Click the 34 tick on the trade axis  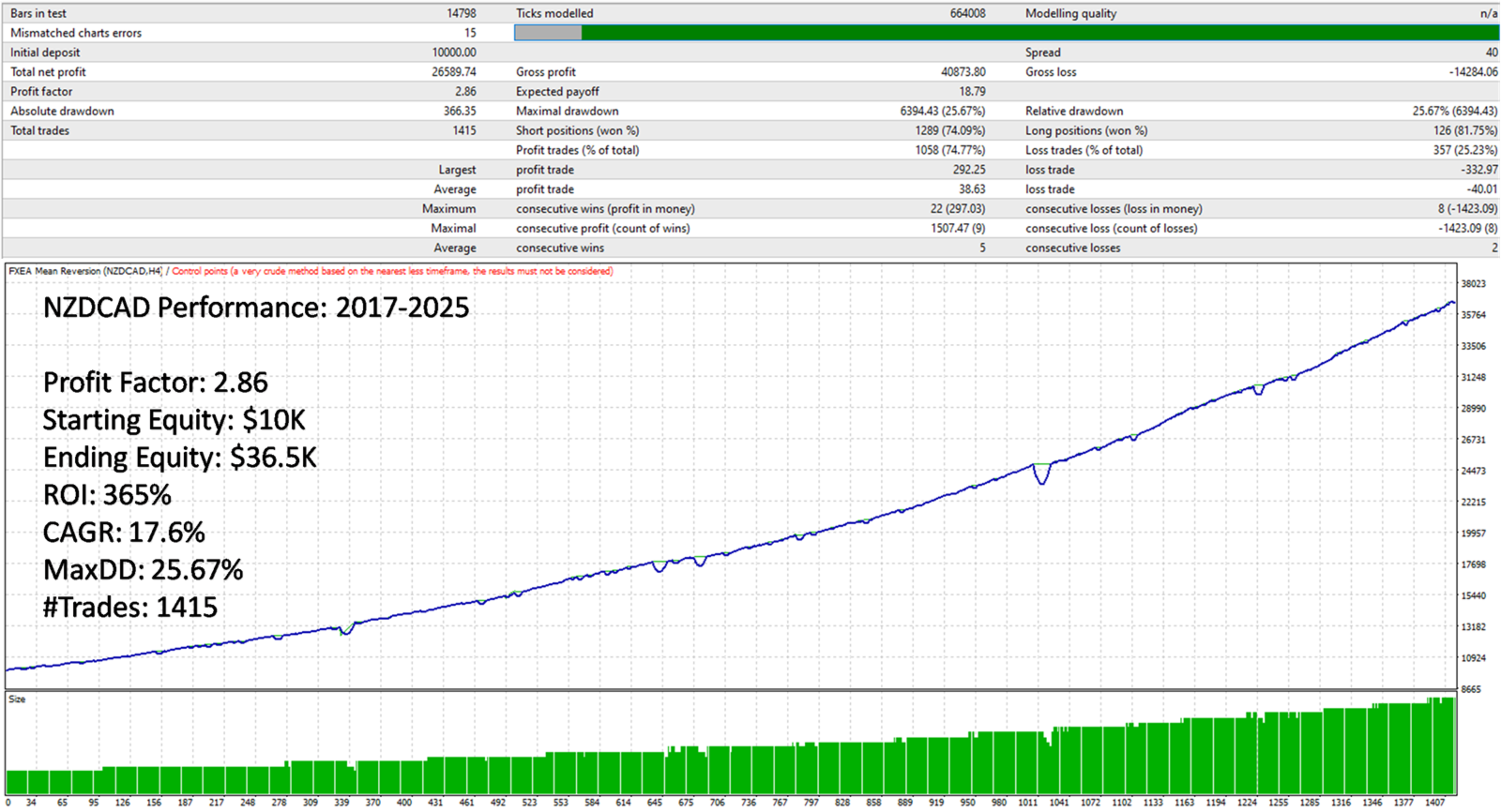click(31, 803)
